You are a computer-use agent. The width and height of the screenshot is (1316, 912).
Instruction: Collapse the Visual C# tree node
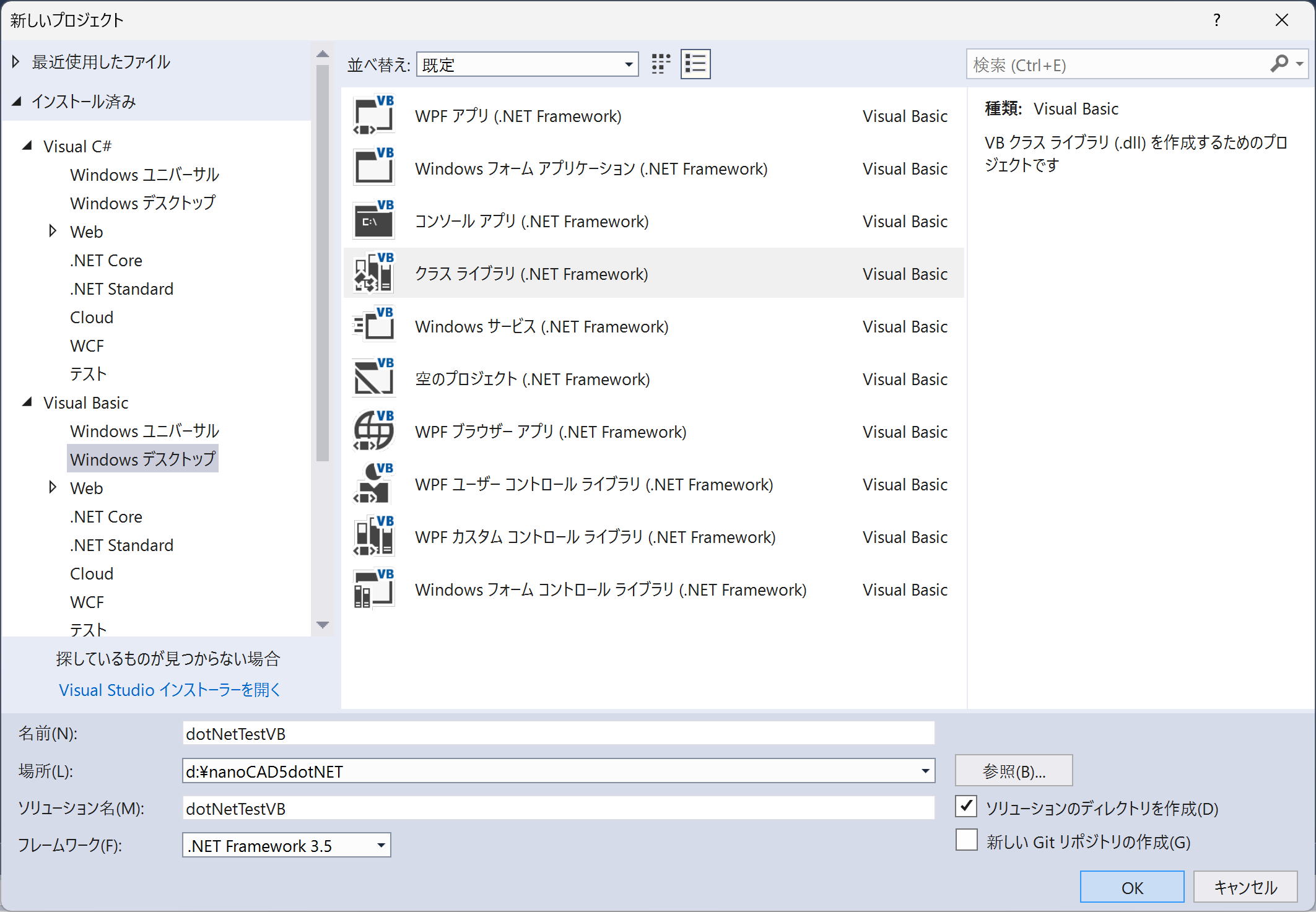click(x=27, y=145)
